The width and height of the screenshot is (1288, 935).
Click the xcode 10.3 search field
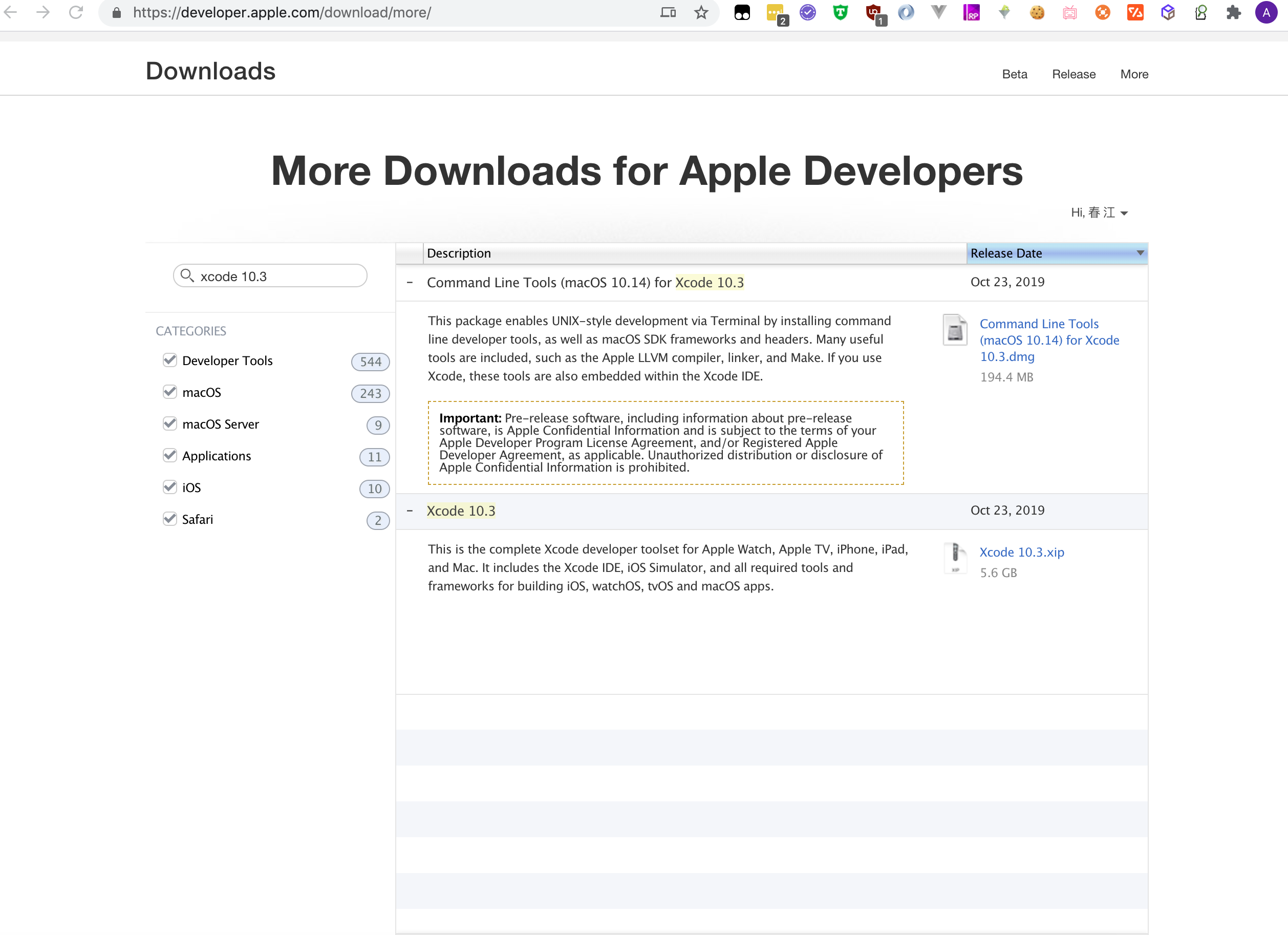coord(278,276)
